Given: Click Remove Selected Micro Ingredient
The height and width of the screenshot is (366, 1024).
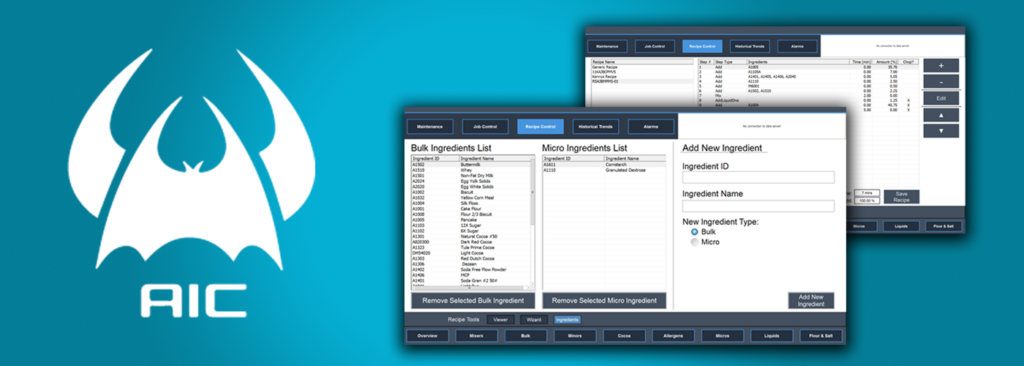Looking at the screenshot, I should click(604, 301).
